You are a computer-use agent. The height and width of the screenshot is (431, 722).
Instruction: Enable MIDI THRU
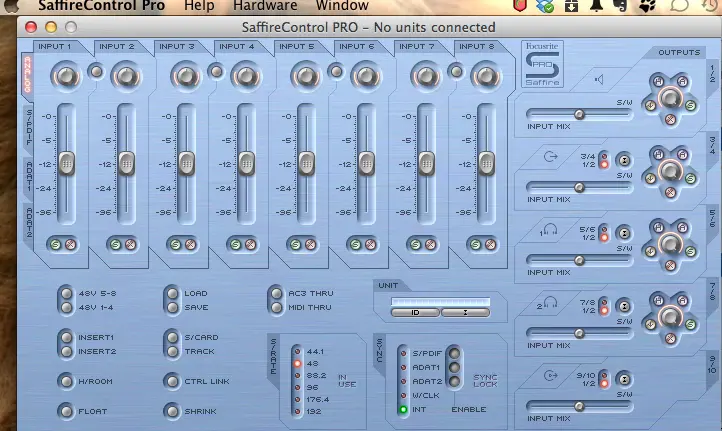click(x=277, y=307)
